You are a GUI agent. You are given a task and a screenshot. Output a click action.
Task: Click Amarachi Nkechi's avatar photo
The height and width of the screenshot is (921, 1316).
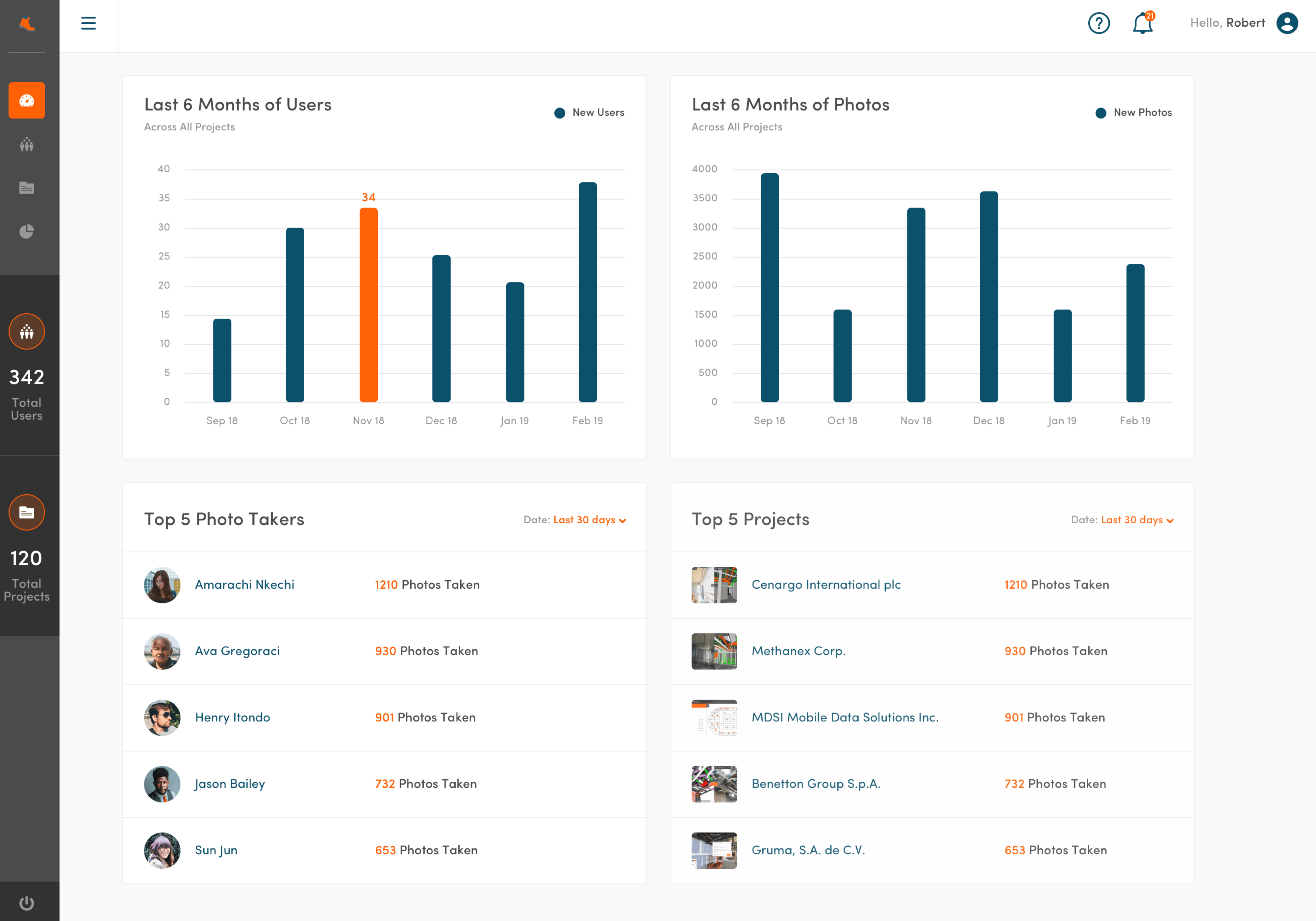pyautogui.click(x=162, y=585)
